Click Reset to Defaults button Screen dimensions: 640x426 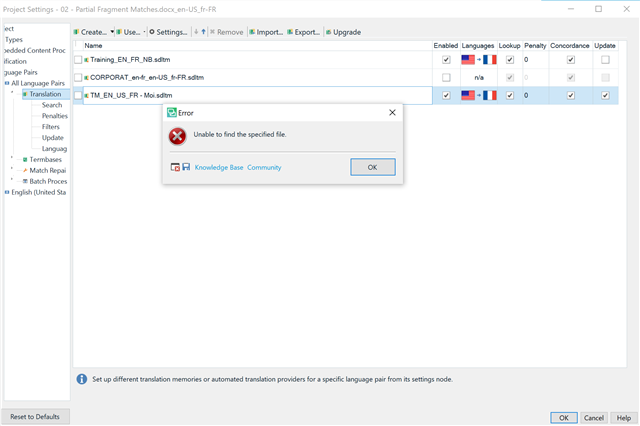35,417
